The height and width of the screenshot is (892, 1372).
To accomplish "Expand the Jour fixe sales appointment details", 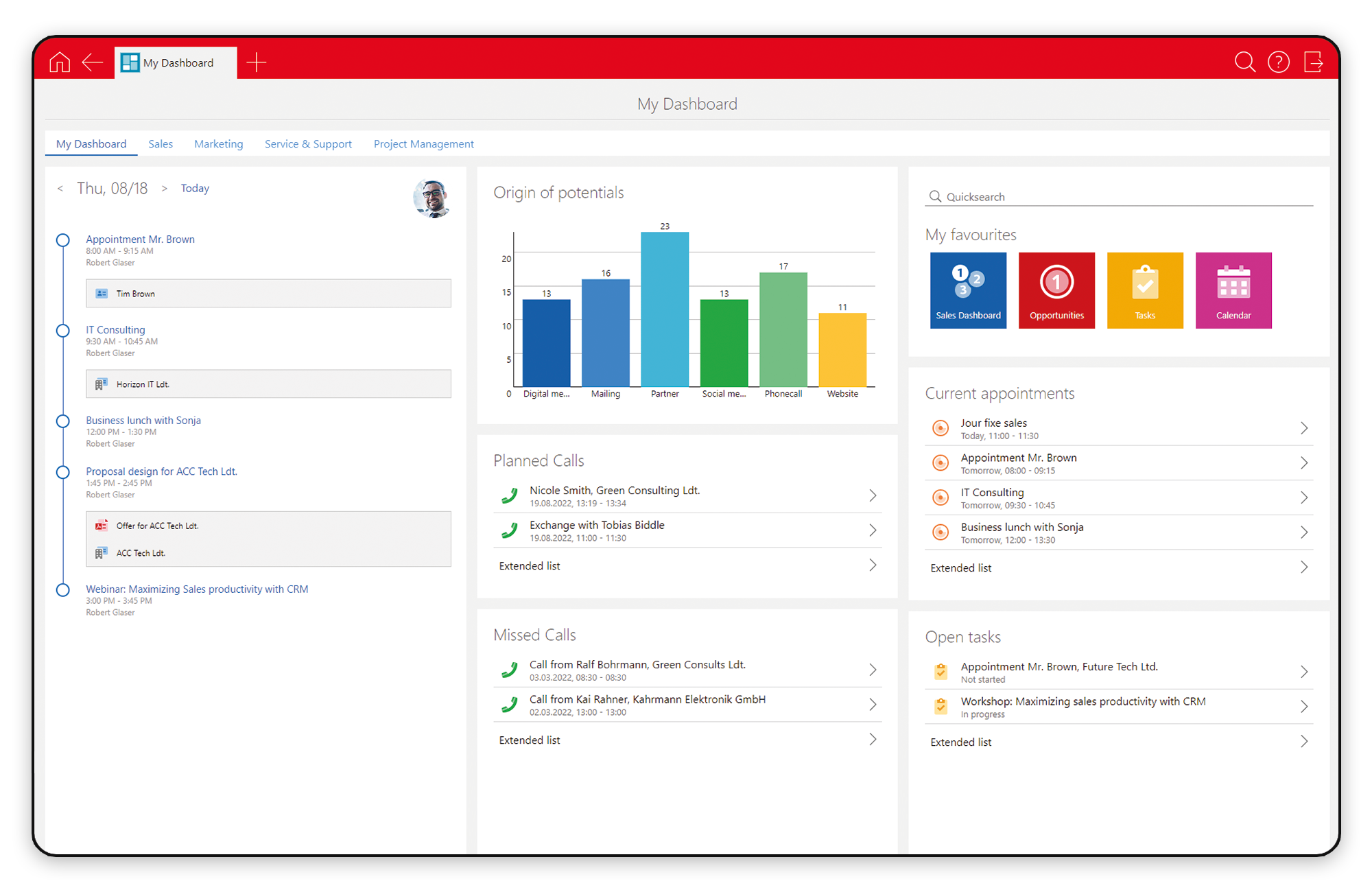I will point(1303,428).
